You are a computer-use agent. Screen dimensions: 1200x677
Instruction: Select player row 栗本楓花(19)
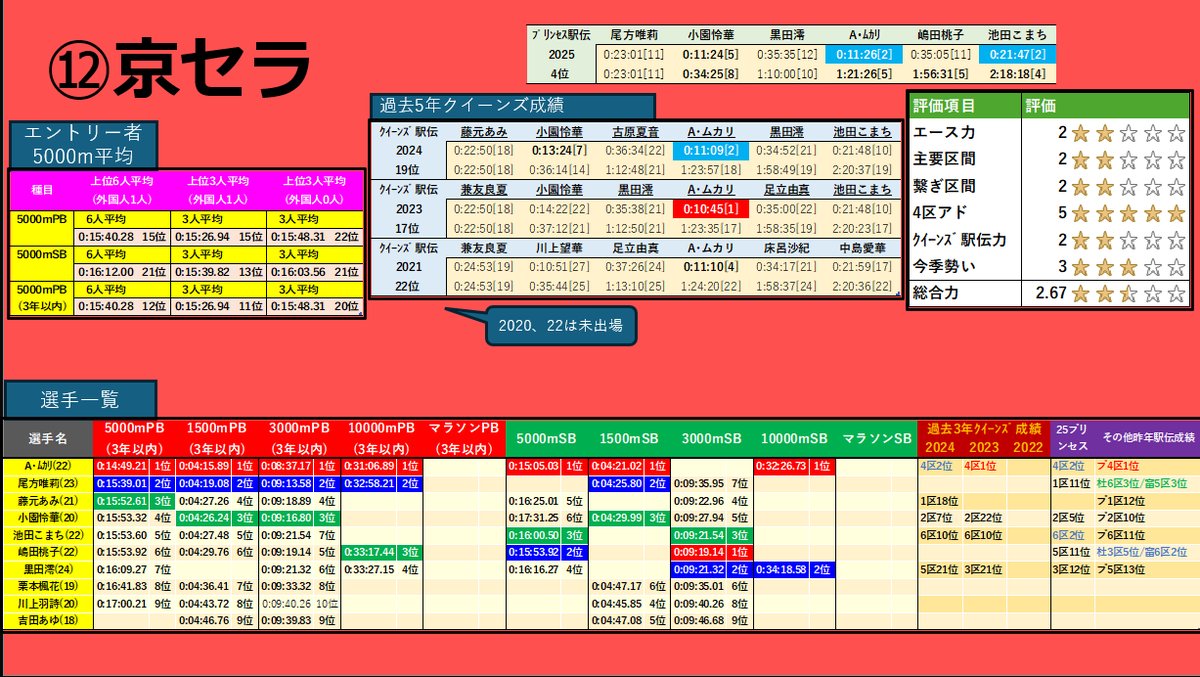(x=600, y=586)
